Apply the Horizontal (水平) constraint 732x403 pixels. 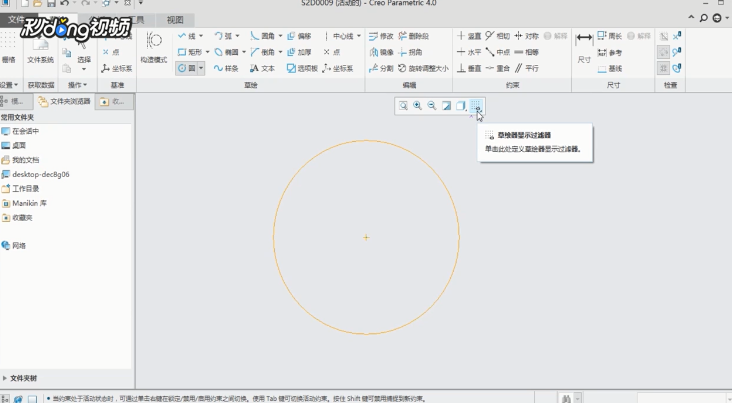(x=469, y=52)
